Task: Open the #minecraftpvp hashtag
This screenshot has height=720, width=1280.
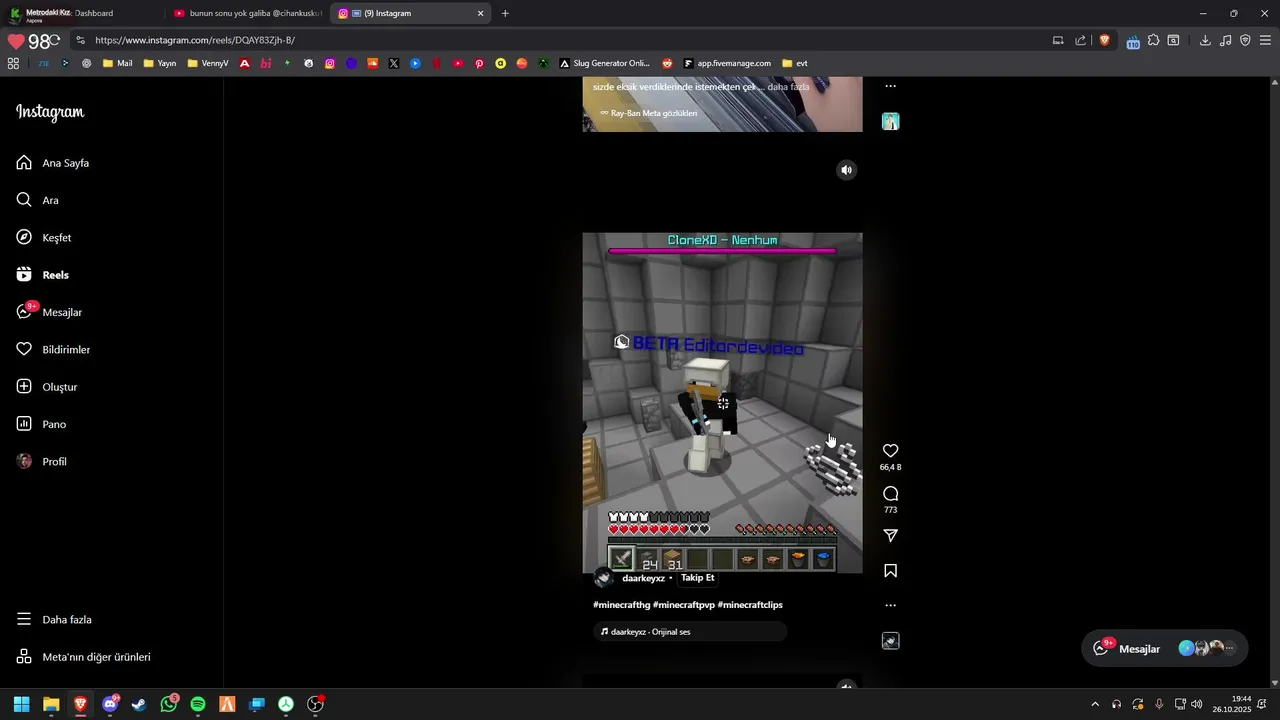Action: tap(684, 605)
